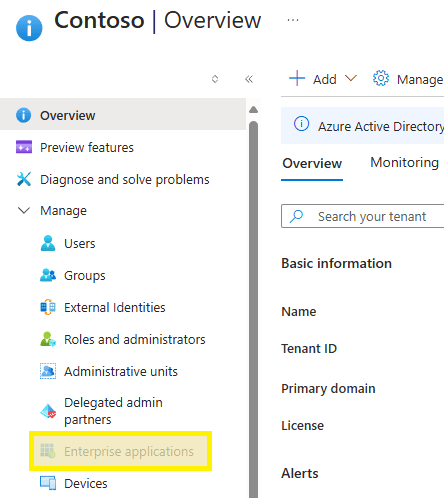The width and height of the screenshot is (444, 498).
Task: Click the Delegated admin partners icon
Action: click(x=48, y=411)
